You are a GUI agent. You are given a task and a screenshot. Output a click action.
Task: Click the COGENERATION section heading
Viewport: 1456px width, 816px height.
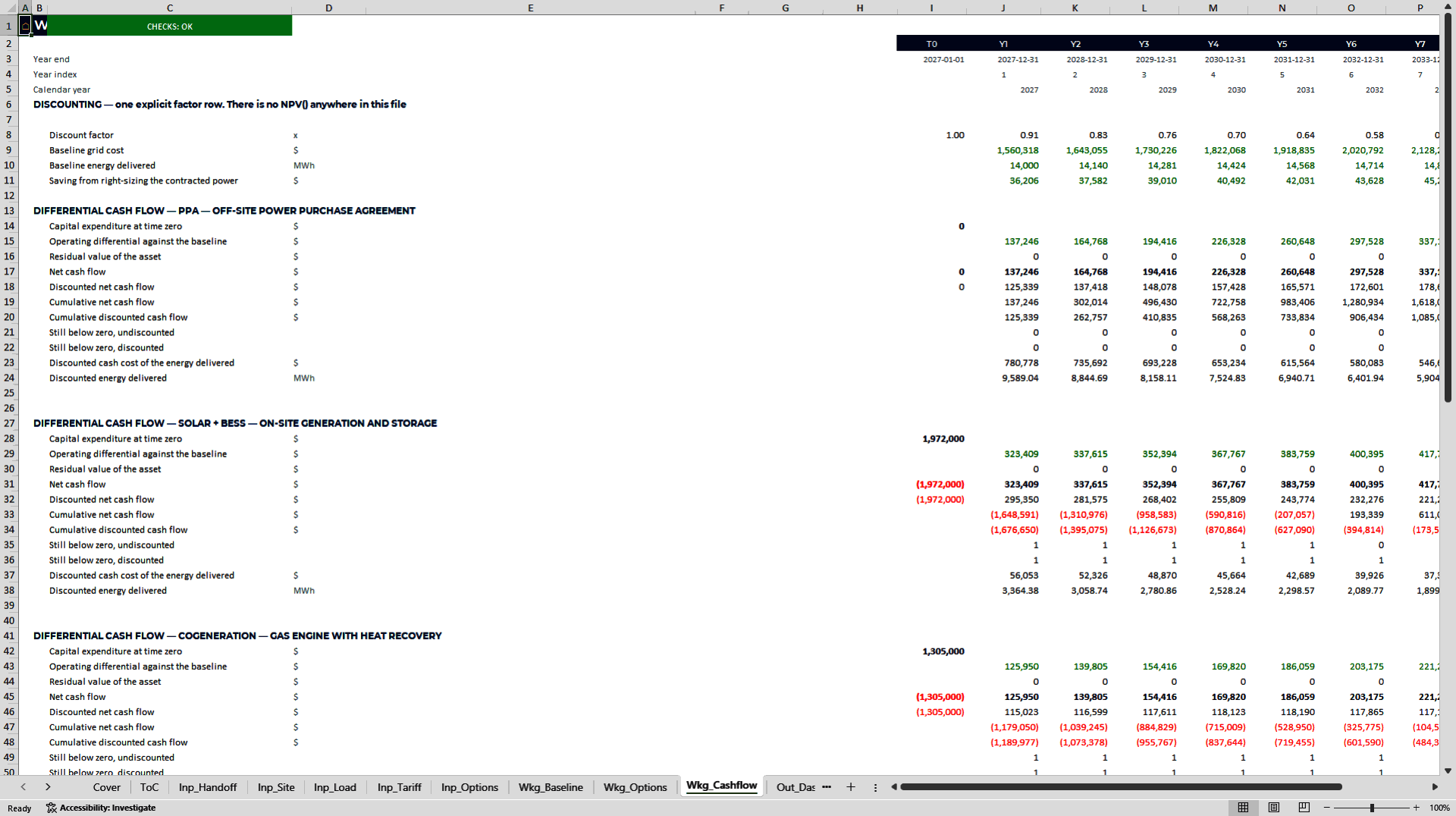[237, 636]
